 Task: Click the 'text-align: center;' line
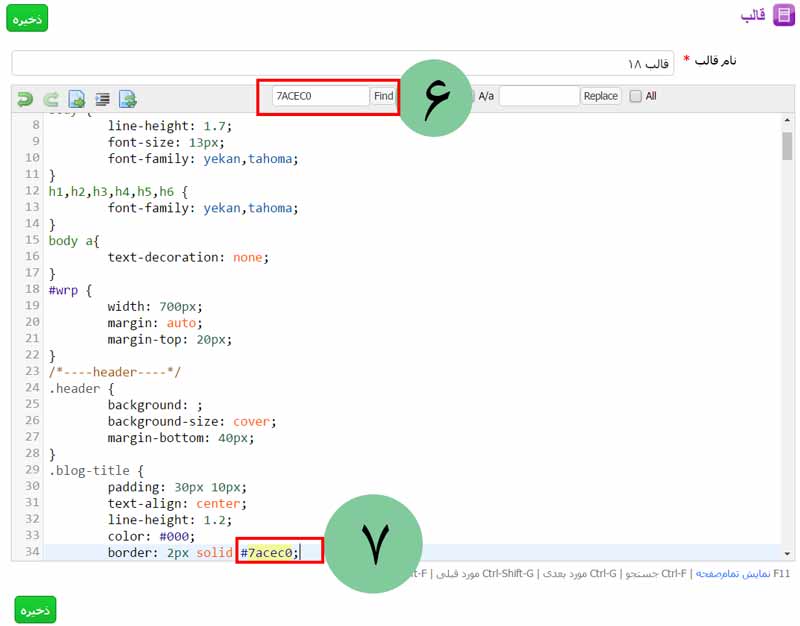pyautogui.click(x=177, y=504)
